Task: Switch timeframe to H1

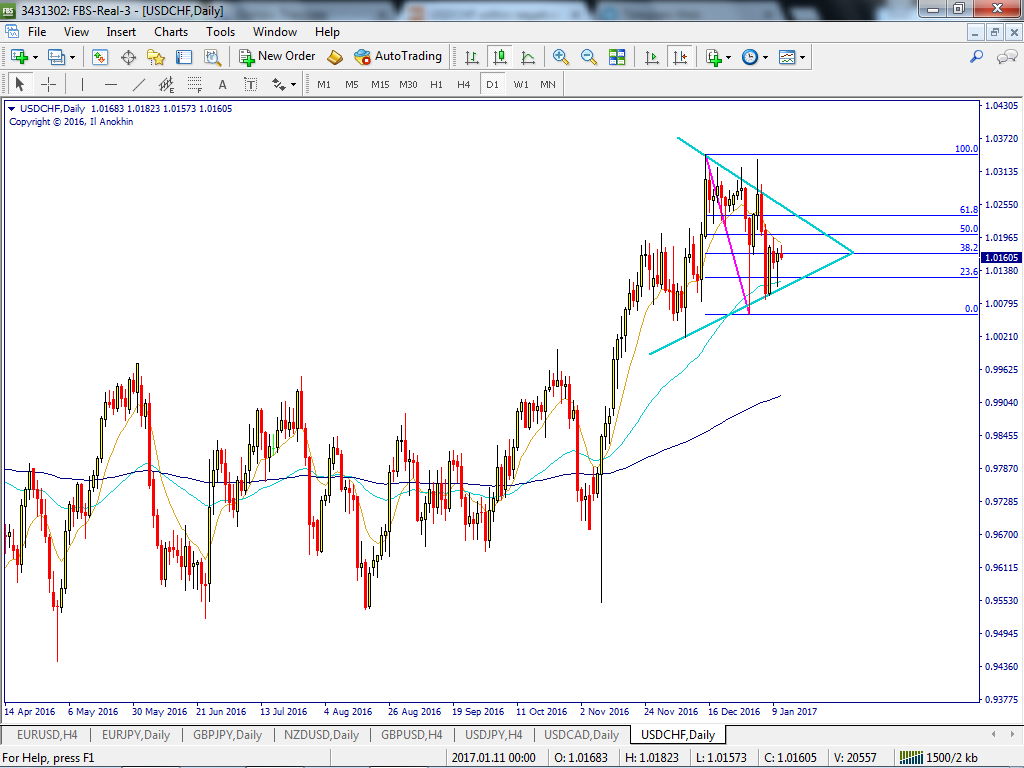Action: tap(436, 84)
